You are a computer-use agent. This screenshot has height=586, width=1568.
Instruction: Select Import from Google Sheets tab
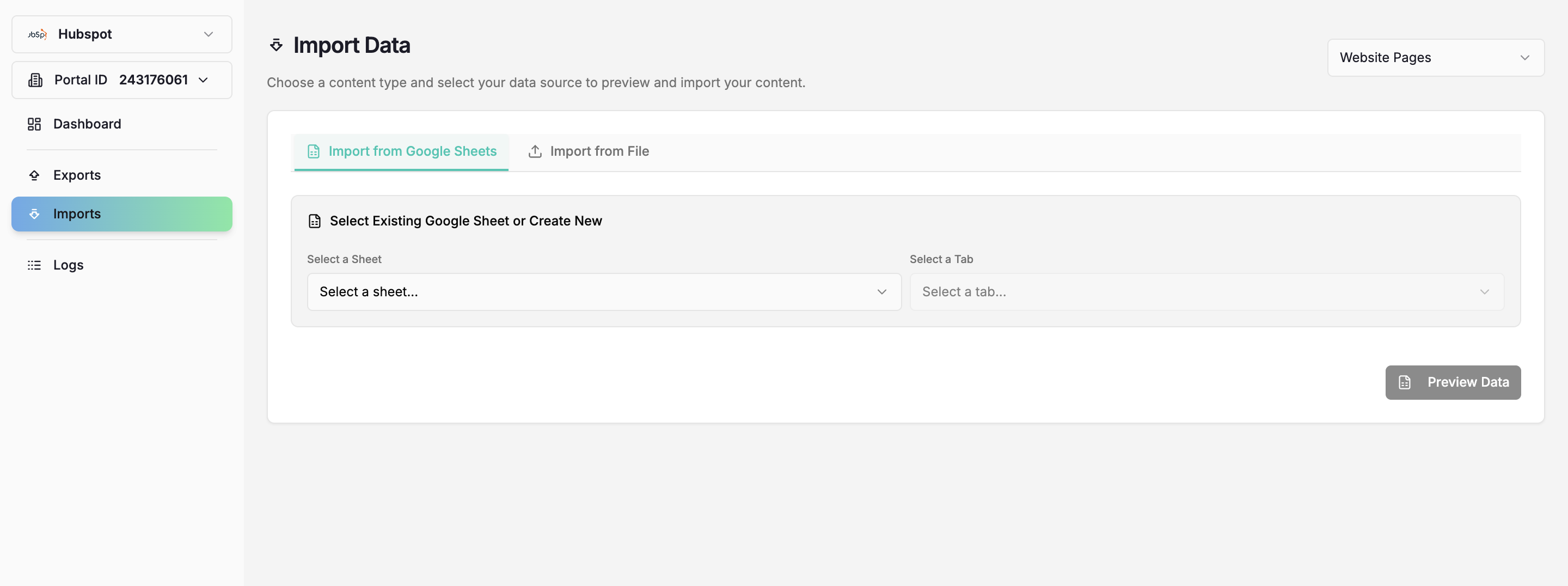click(x=402, y=151)
